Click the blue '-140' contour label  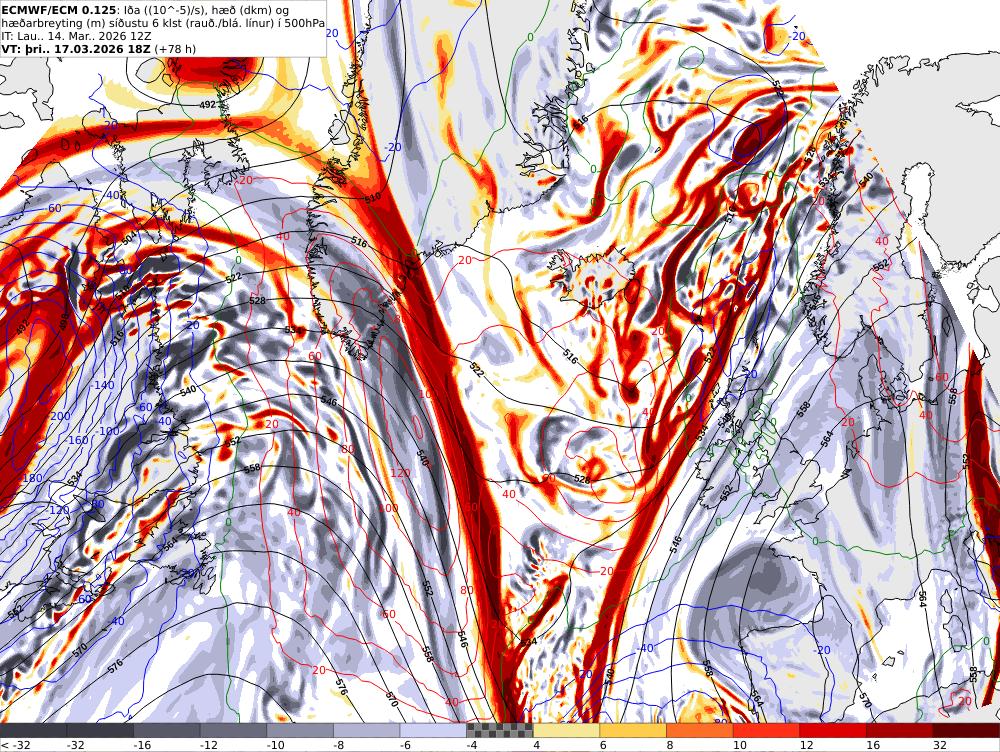(103, 385)
